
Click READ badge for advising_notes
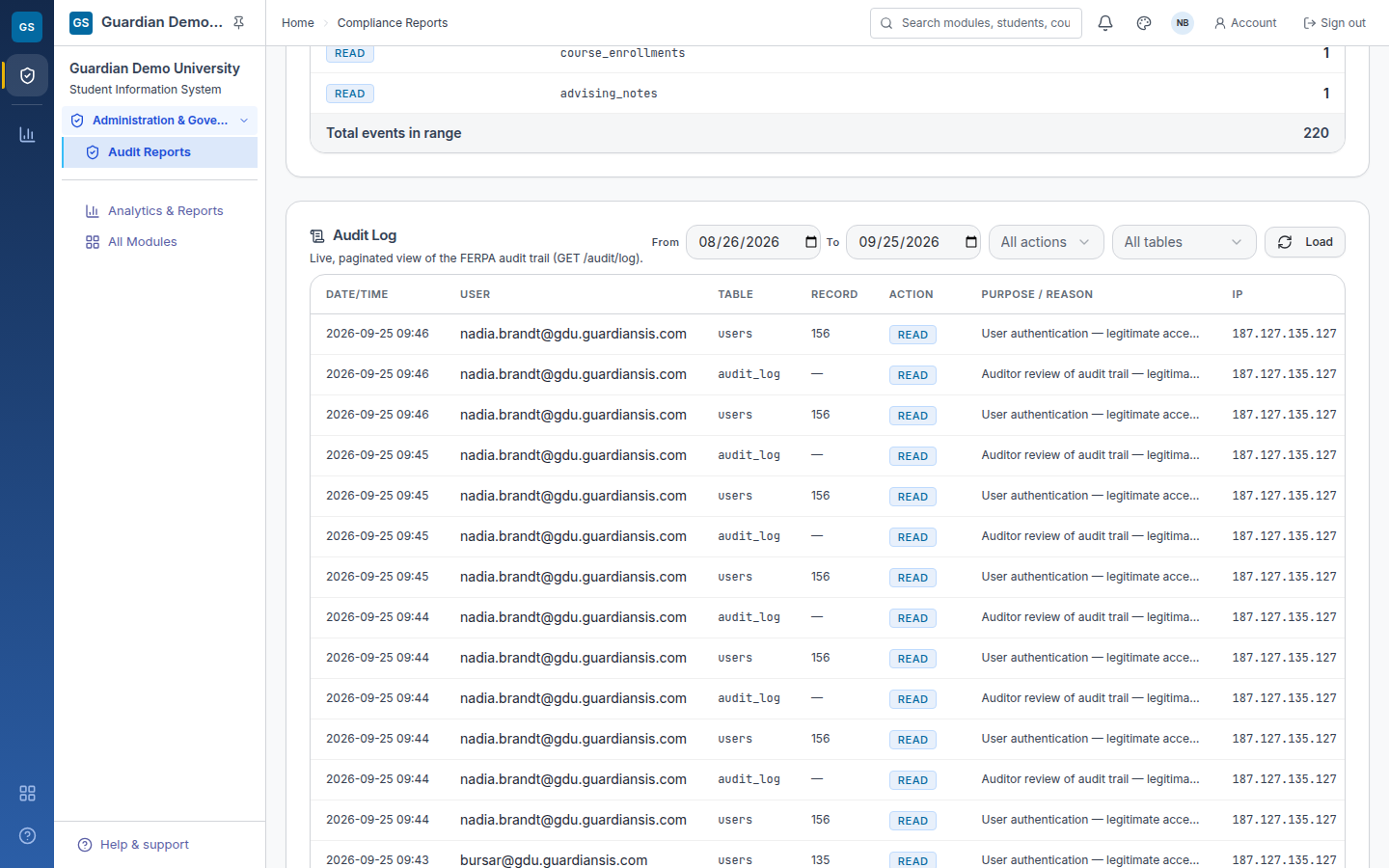(x=350, y=94)
